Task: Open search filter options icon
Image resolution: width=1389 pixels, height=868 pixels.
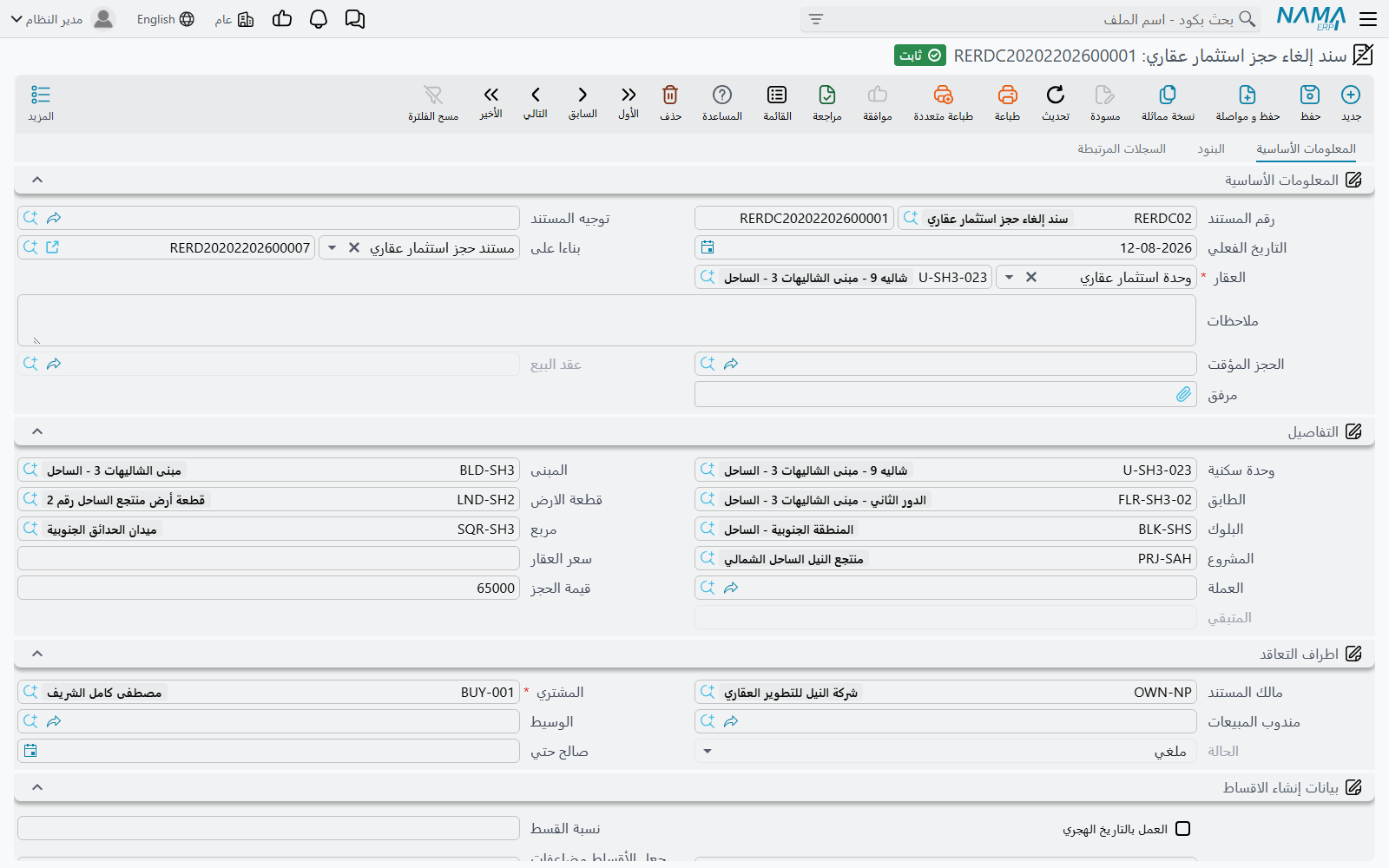Action: click(x=815, y=19)
